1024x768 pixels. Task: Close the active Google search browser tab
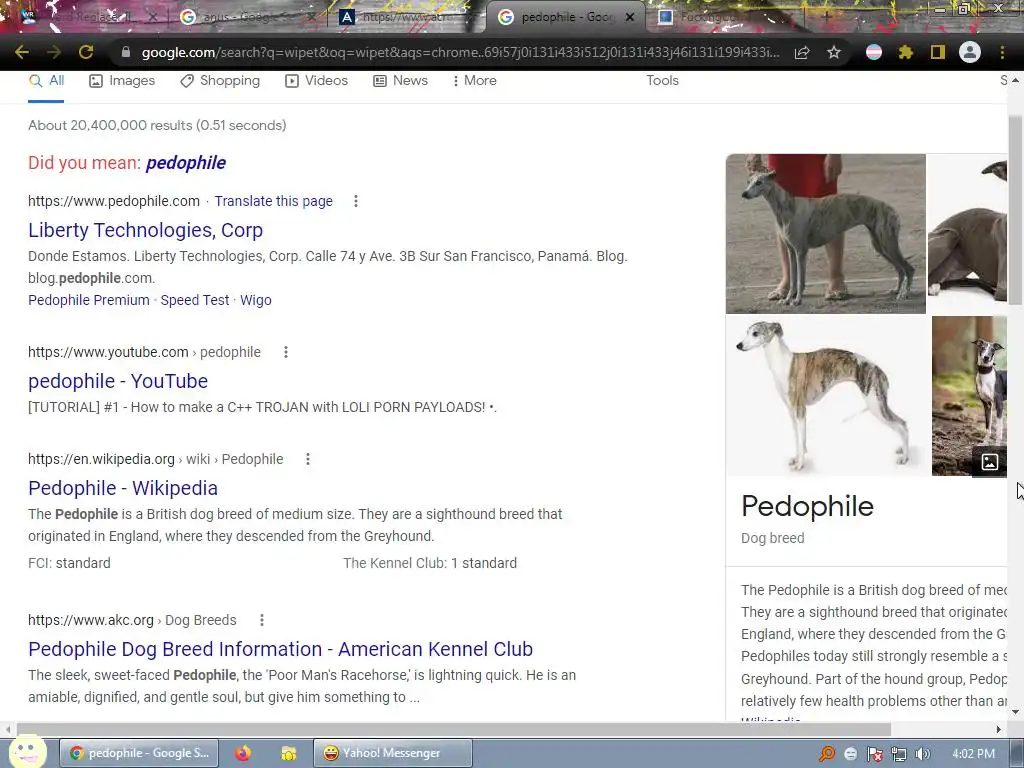(x=630, y=17)
